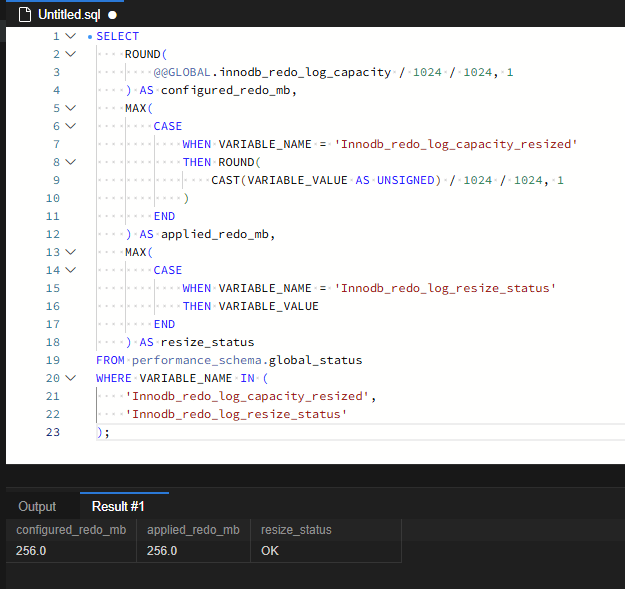
Task: Click 'Innodb_redo_log_resize_status' string on line 15
Action: pos(445,288)
